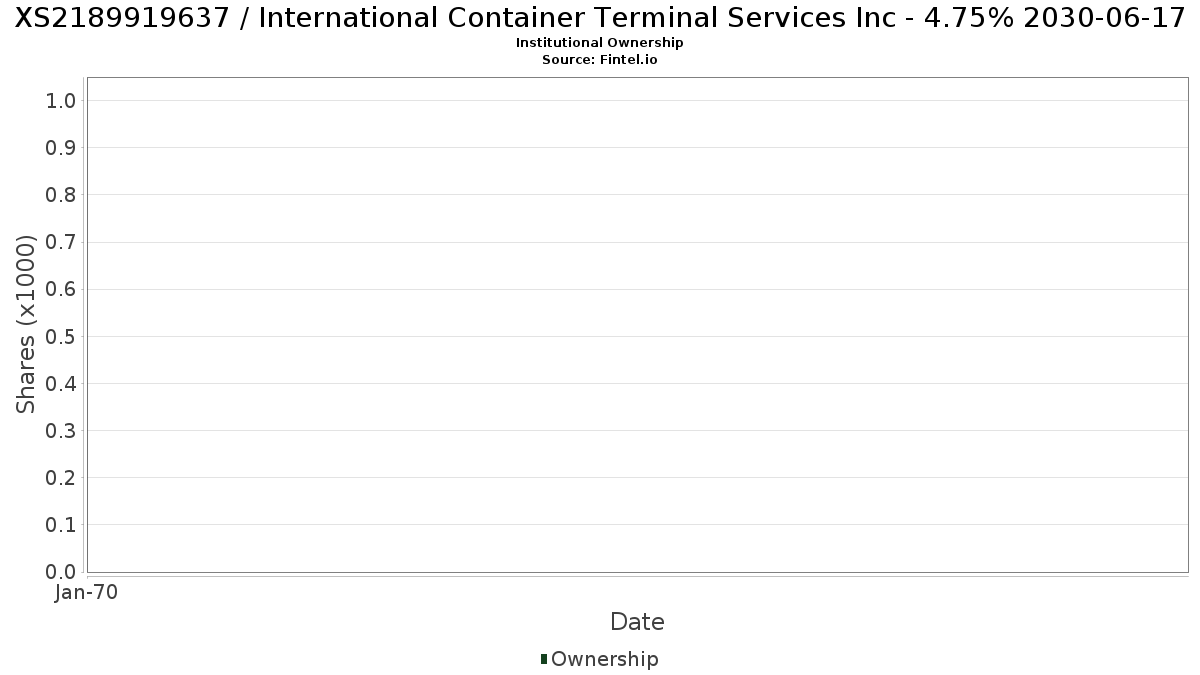
Task: Click the 0.0 y-axis tick label
Action: pyautogui.click(x=61, y=571)
